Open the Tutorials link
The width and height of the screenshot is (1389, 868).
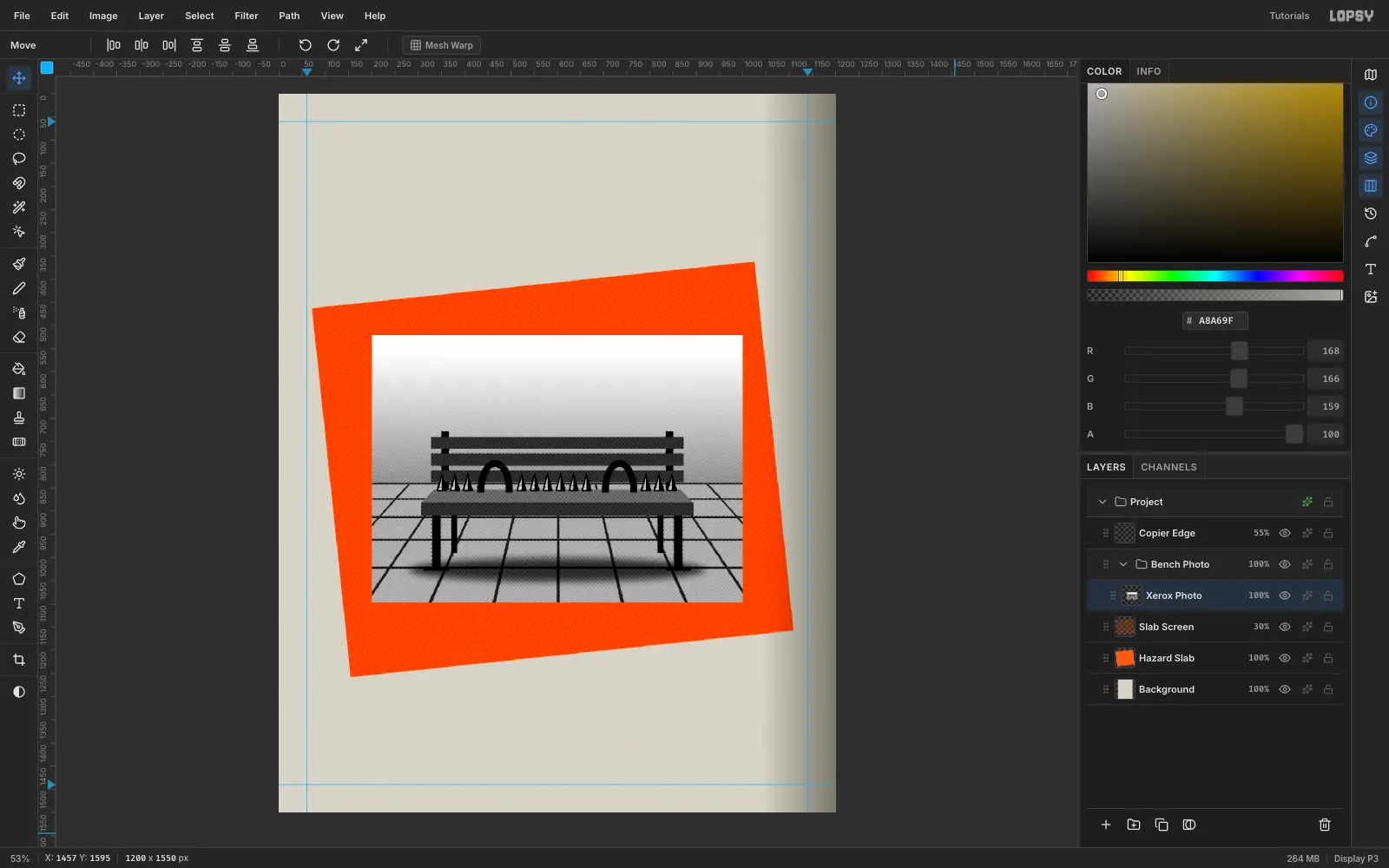point(1289,16)
